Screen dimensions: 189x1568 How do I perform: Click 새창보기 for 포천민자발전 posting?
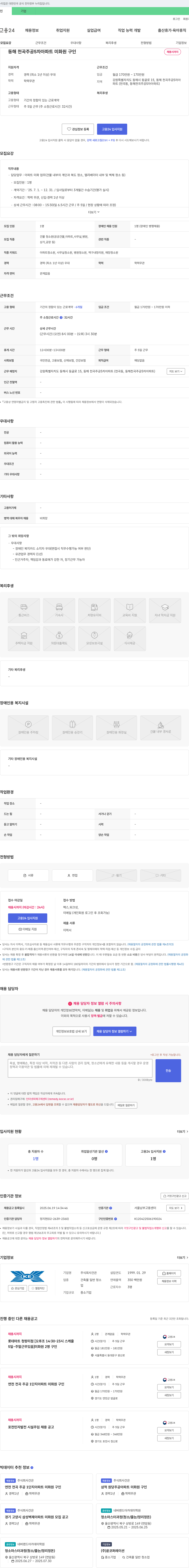click(169, 1438)
